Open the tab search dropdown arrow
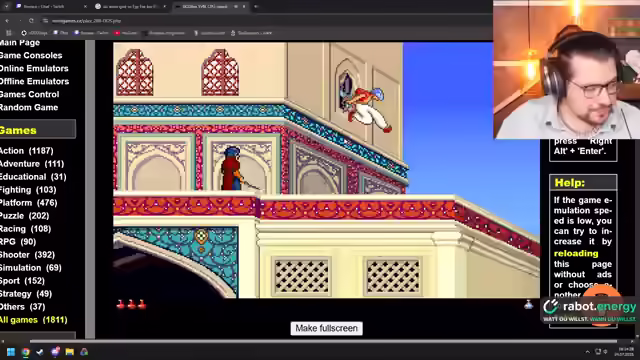Viewport: 640px width, 360px height. coord(7,7)
